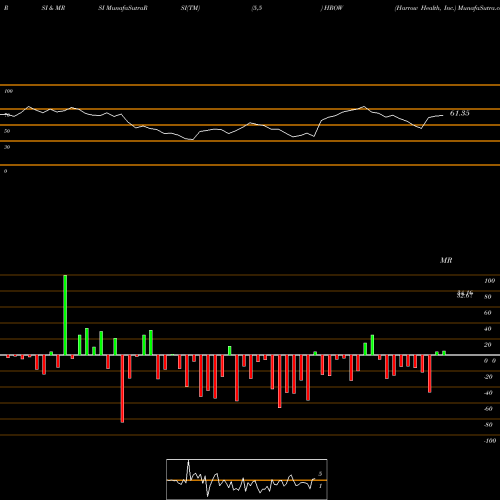Click the 1 label inside mini chart
Image resolution: width=500 pixels, height=500 pixels.
tap(320, 486)
